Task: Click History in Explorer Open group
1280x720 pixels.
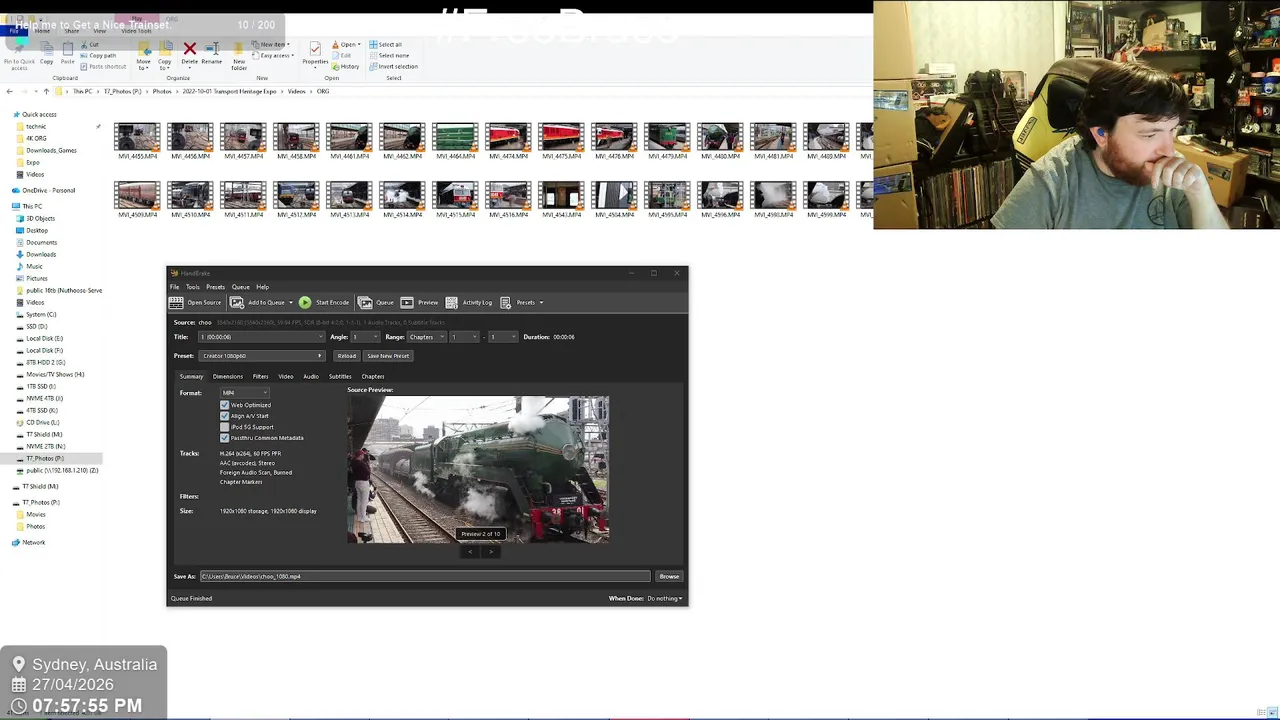Action: click(346, 66)
